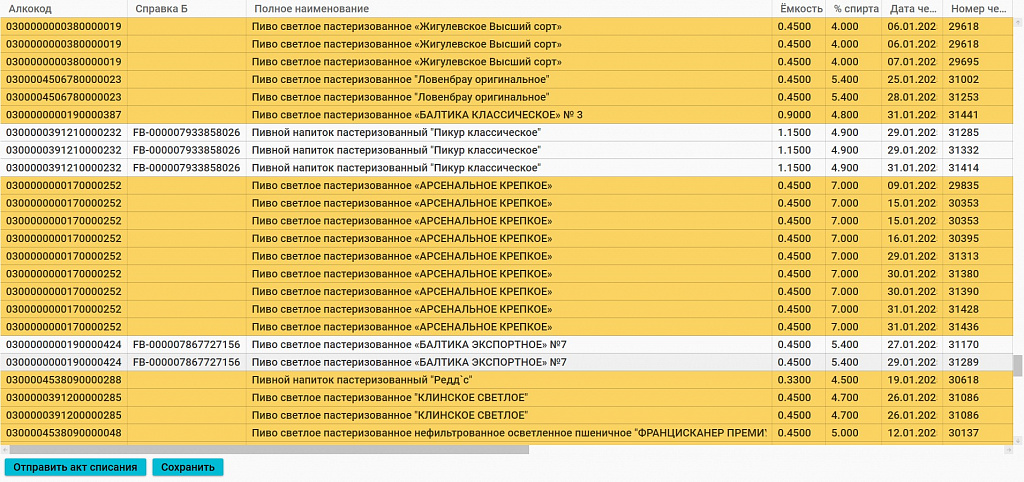The image size is (1024, 482).
Task: Select Жигулевское row with check number 29695
Action: tap(507, 62)
